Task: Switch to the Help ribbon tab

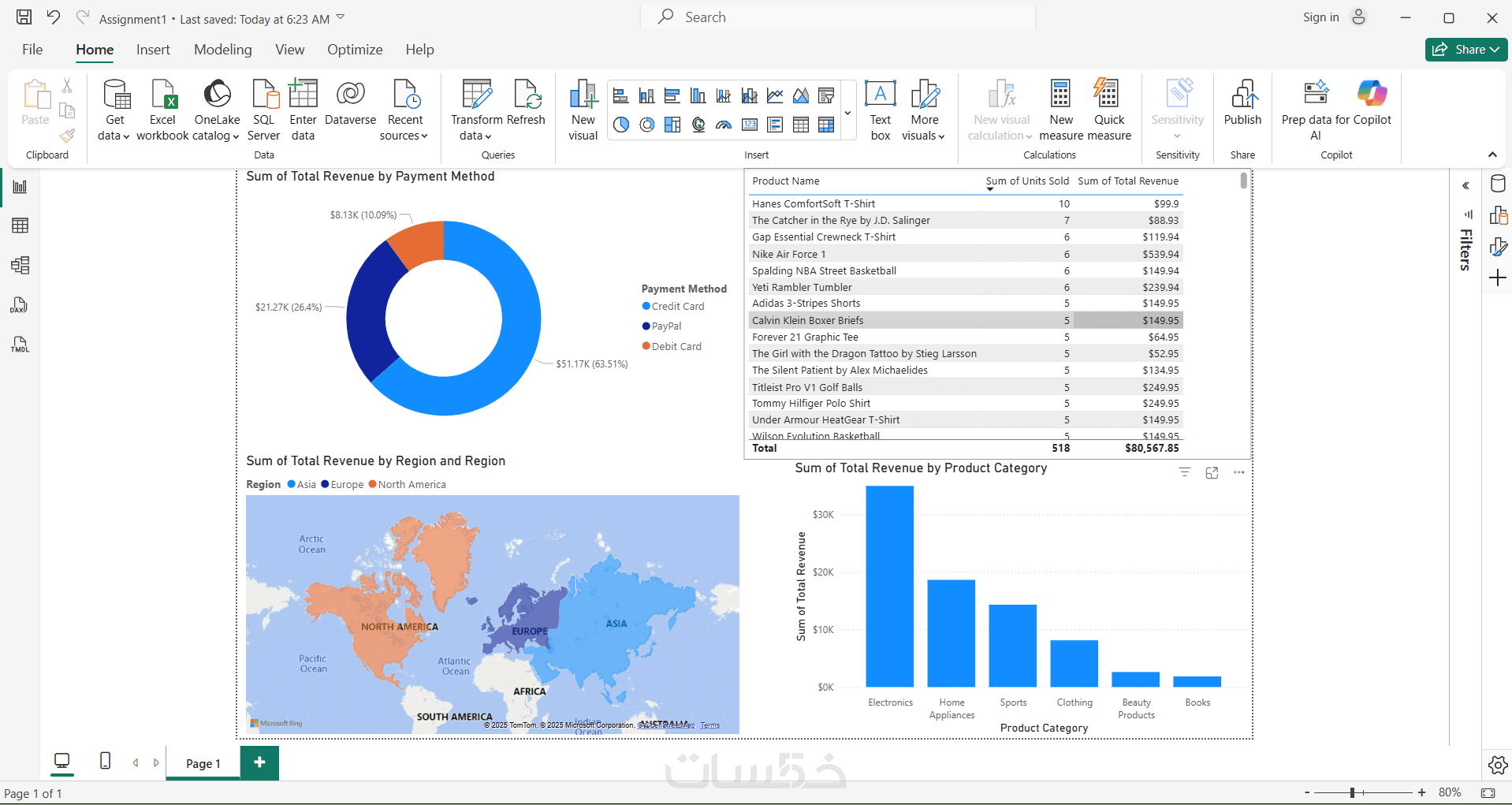Action: (420, 50)
